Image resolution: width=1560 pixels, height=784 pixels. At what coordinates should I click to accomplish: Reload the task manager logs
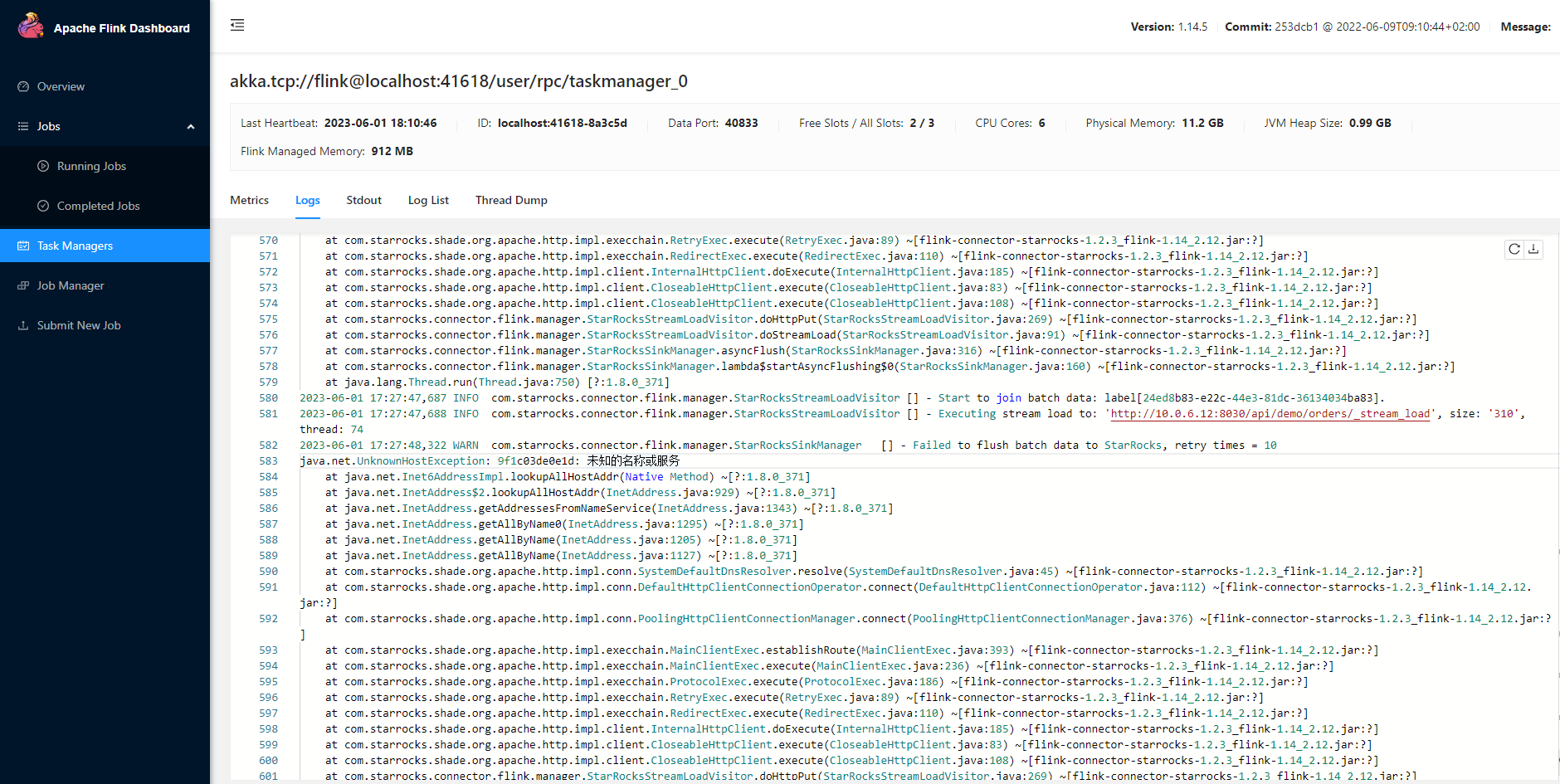pyautogui.click(x=1514, y=249)
